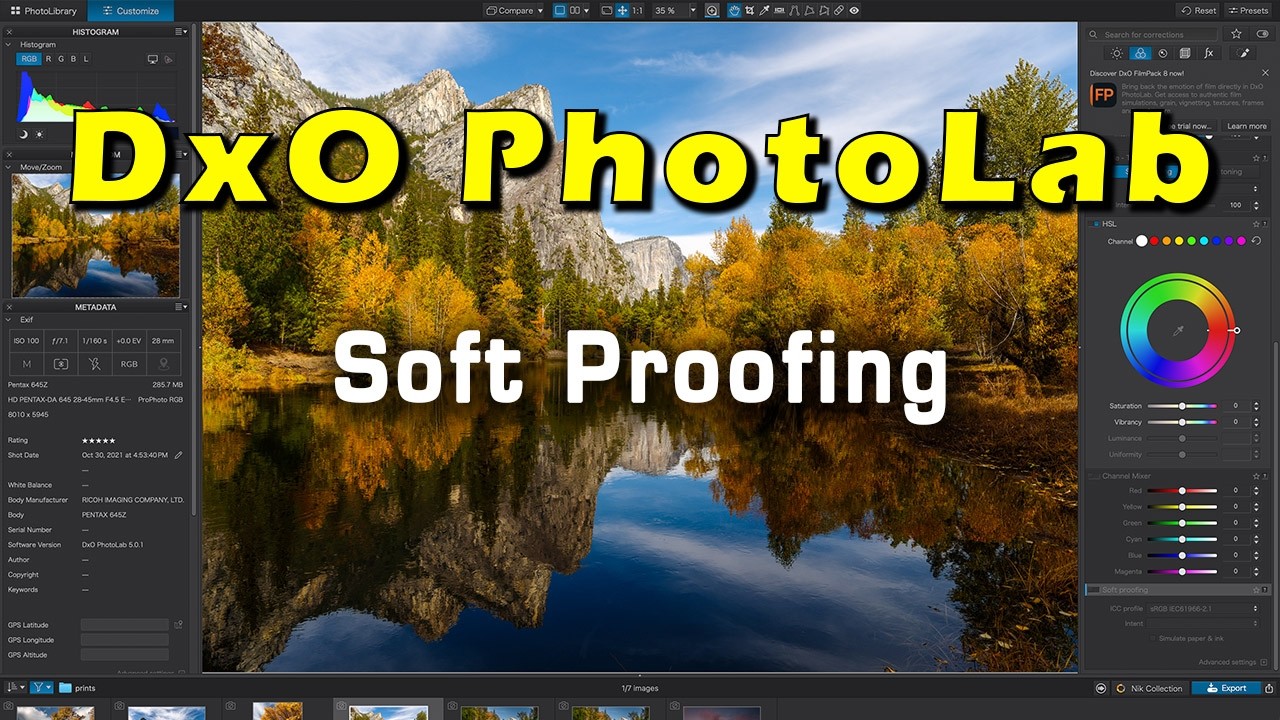The height and width of the screenshot is (720, 1280).
Task: Switch to the Customize tab
Action: (x=130, y=11)
